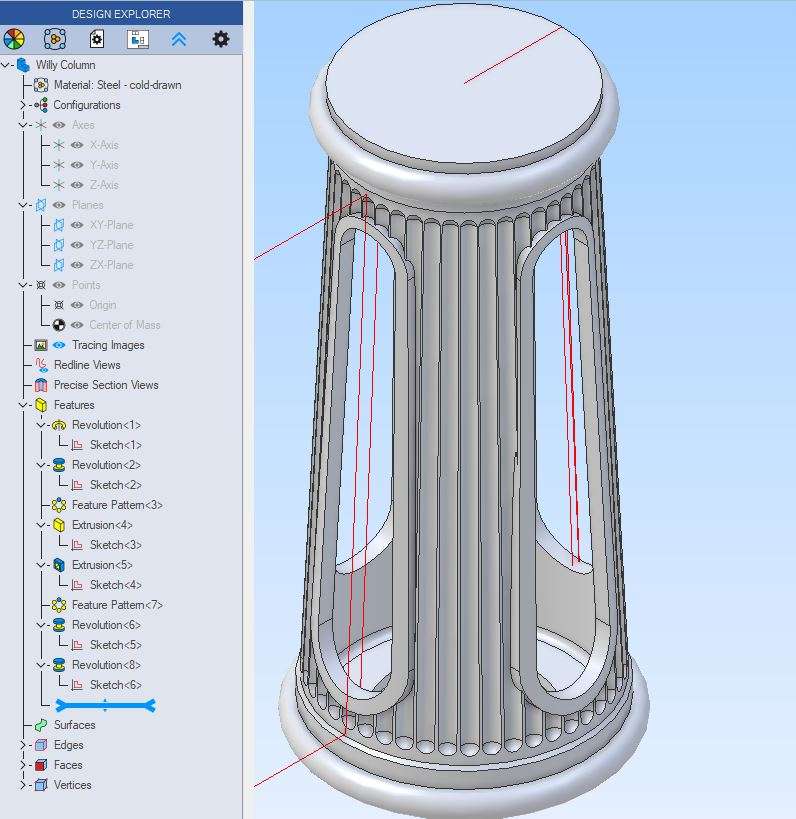Toggle Origin point visibility eye
The height and width of the screenshot is (819, 796).
[77, 305]
